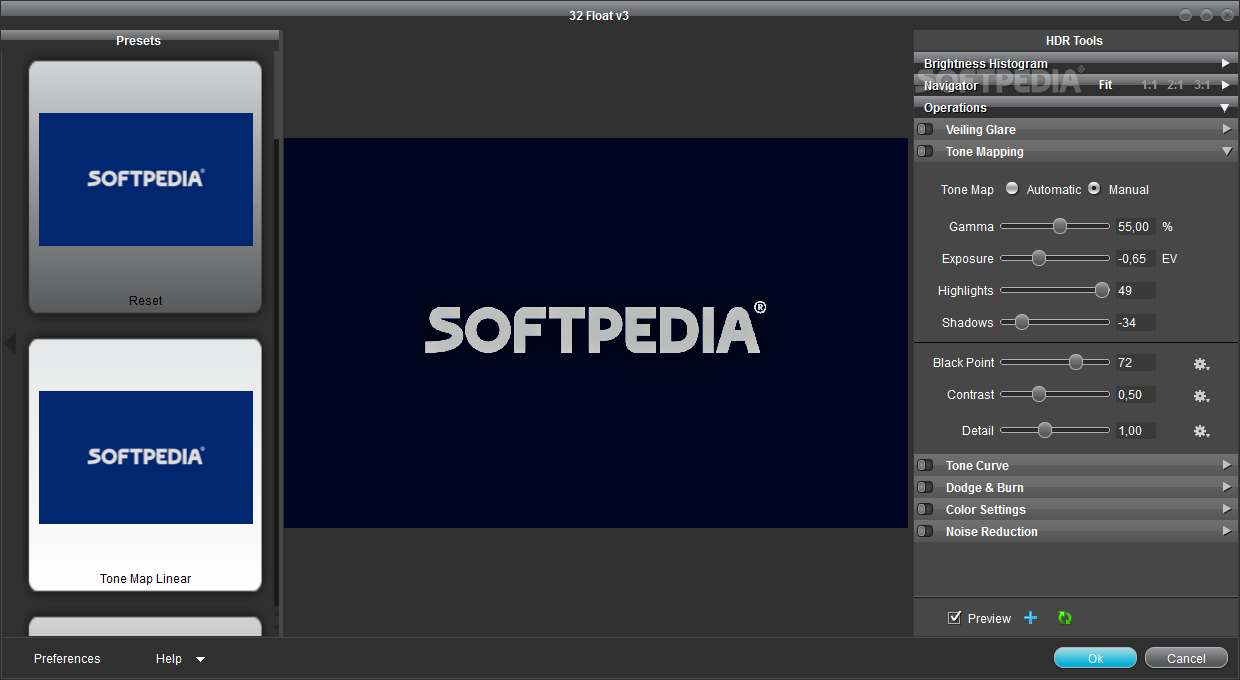Expand the Noise Reduction section arrow
This screenshot has width=1240, height=680.
click(1226, 531)
